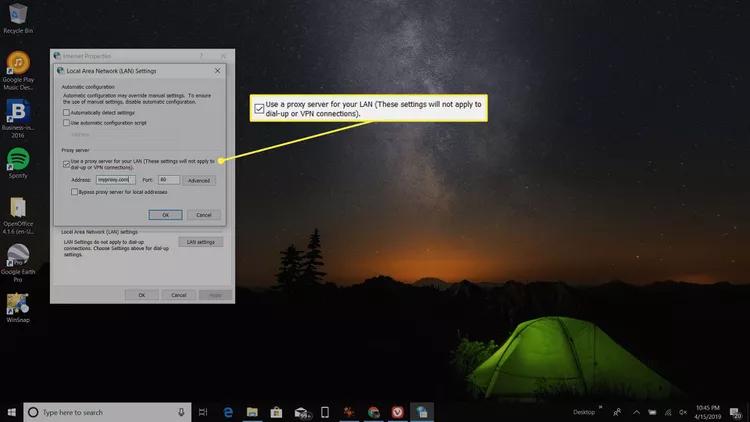Launch Microsoft Edge from the taskbar

click(228, 412)
